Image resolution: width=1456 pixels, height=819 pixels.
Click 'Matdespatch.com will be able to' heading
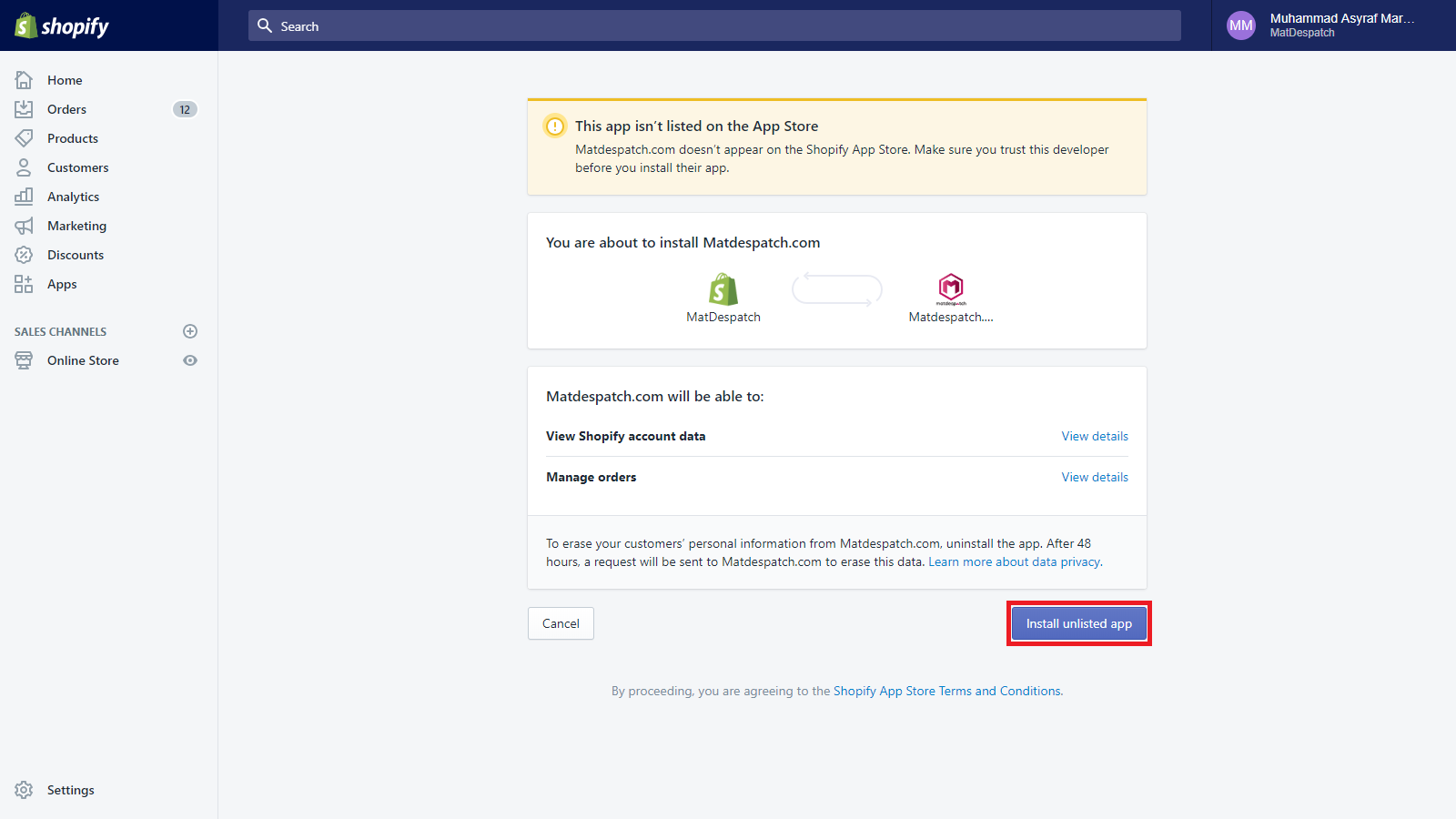[655, 396]
